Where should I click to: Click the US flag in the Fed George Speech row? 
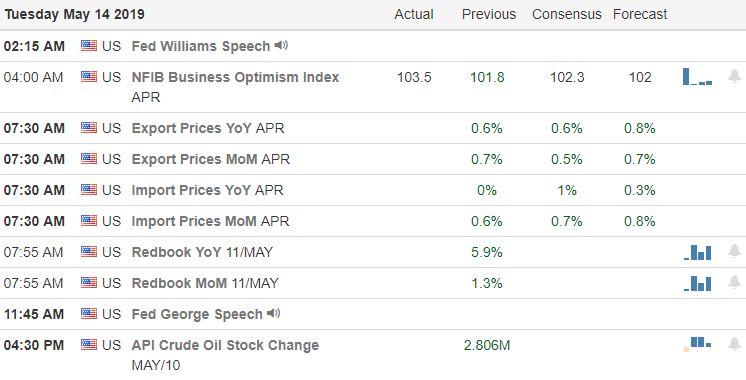(x=88, y=313)
